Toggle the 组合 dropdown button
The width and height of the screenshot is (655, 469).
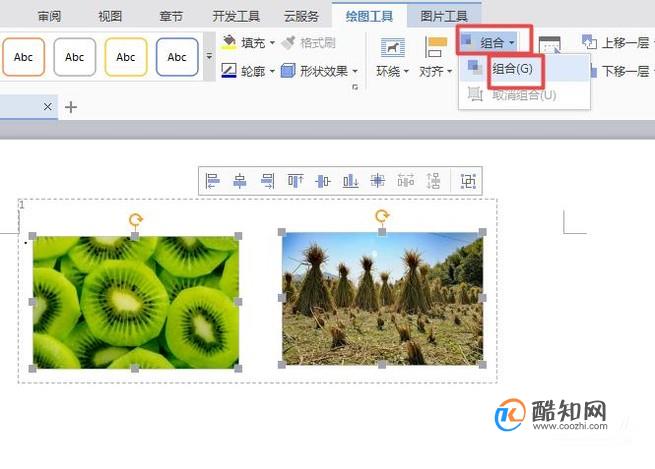pyautogui.click(x=489, y=42)
